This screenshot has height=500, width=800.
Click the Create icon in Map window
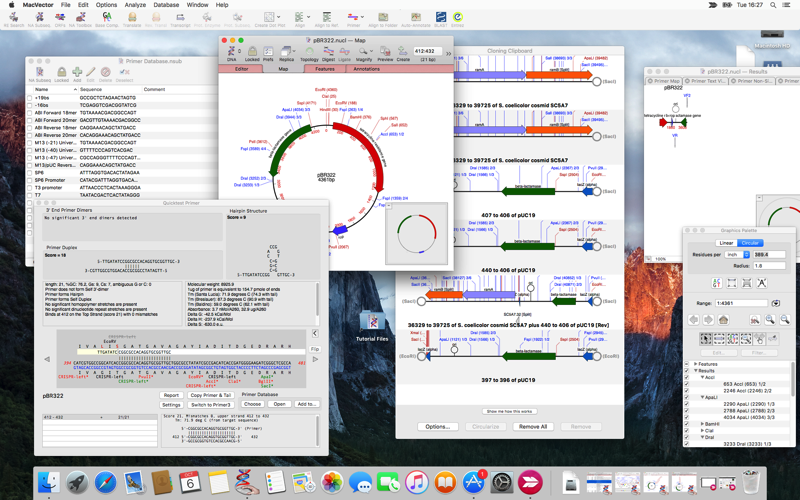point(403,51)
